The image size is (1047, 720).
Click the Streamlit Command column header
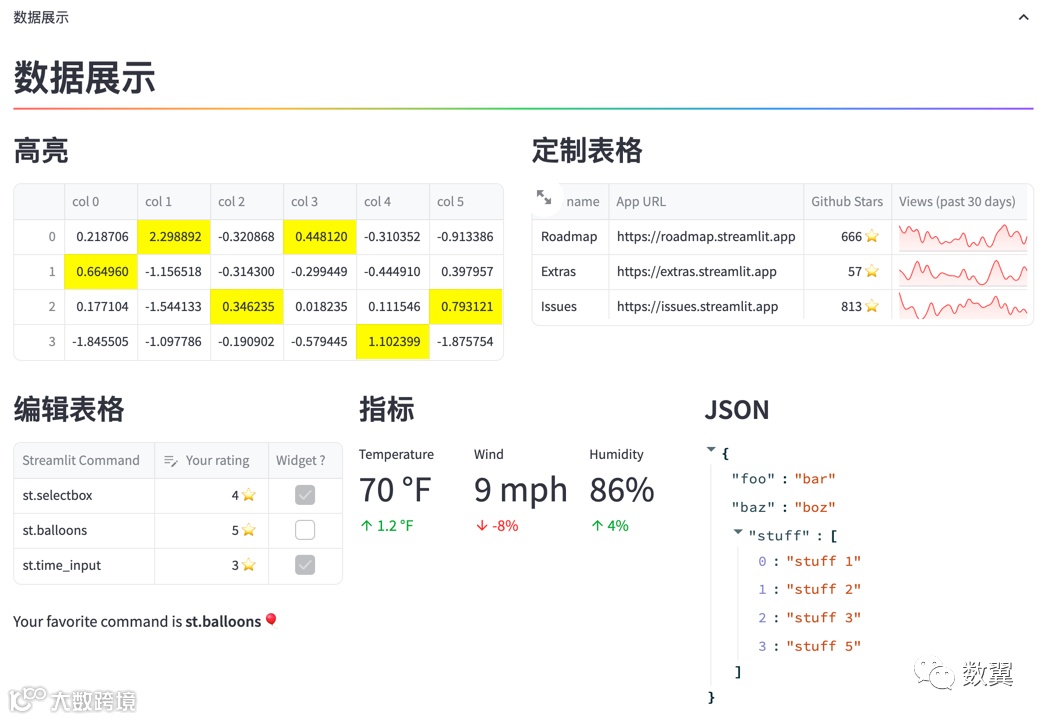point(84,460)
